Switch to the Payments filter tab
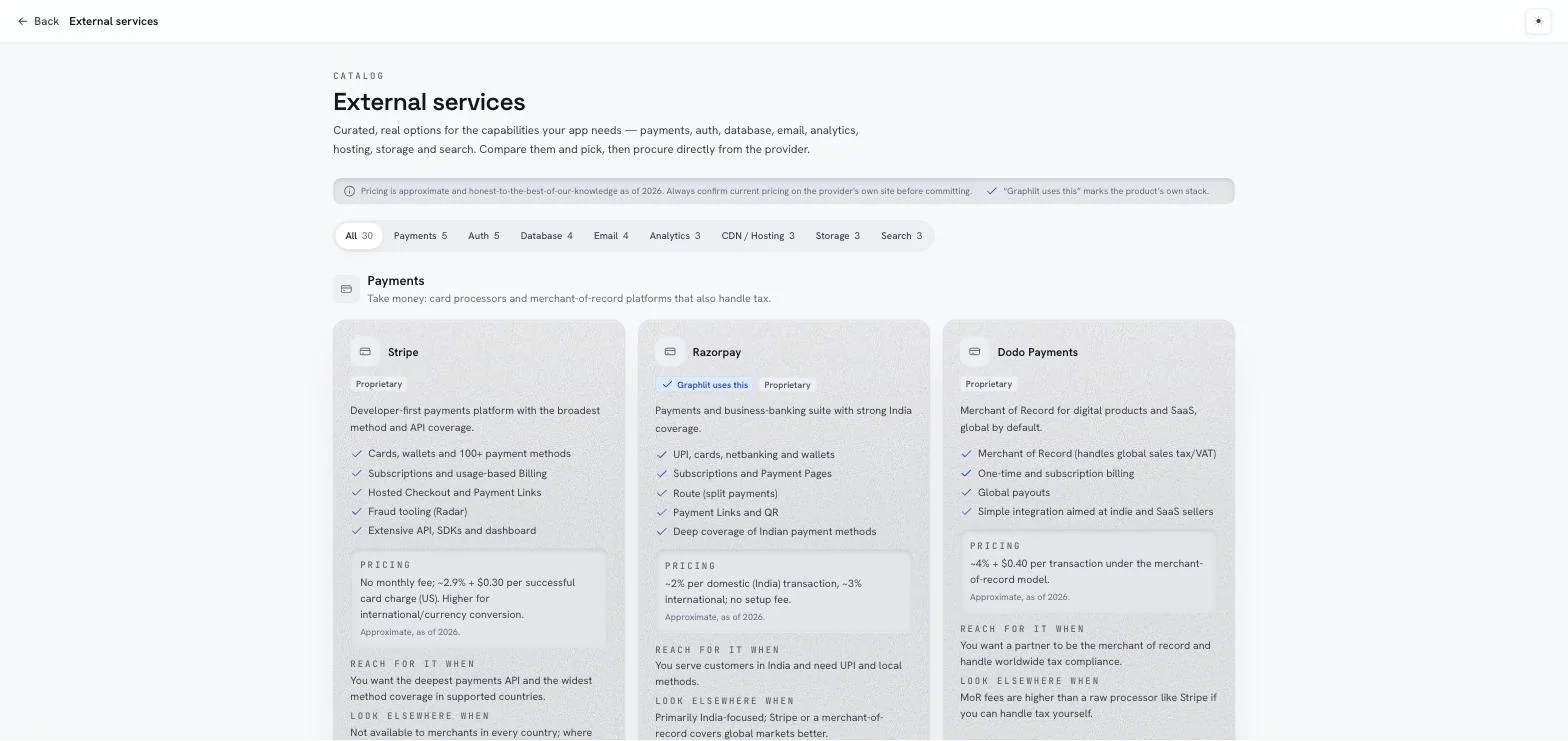This screenshot has height=741, width=1568. coord(420,236)
